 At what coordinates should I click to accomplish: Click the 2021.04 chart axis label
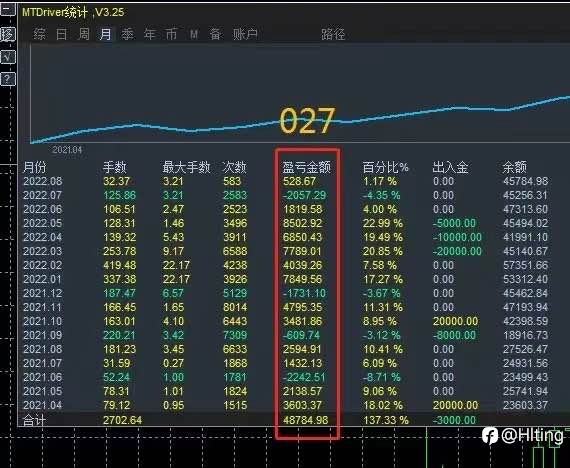tap(67, 150)
